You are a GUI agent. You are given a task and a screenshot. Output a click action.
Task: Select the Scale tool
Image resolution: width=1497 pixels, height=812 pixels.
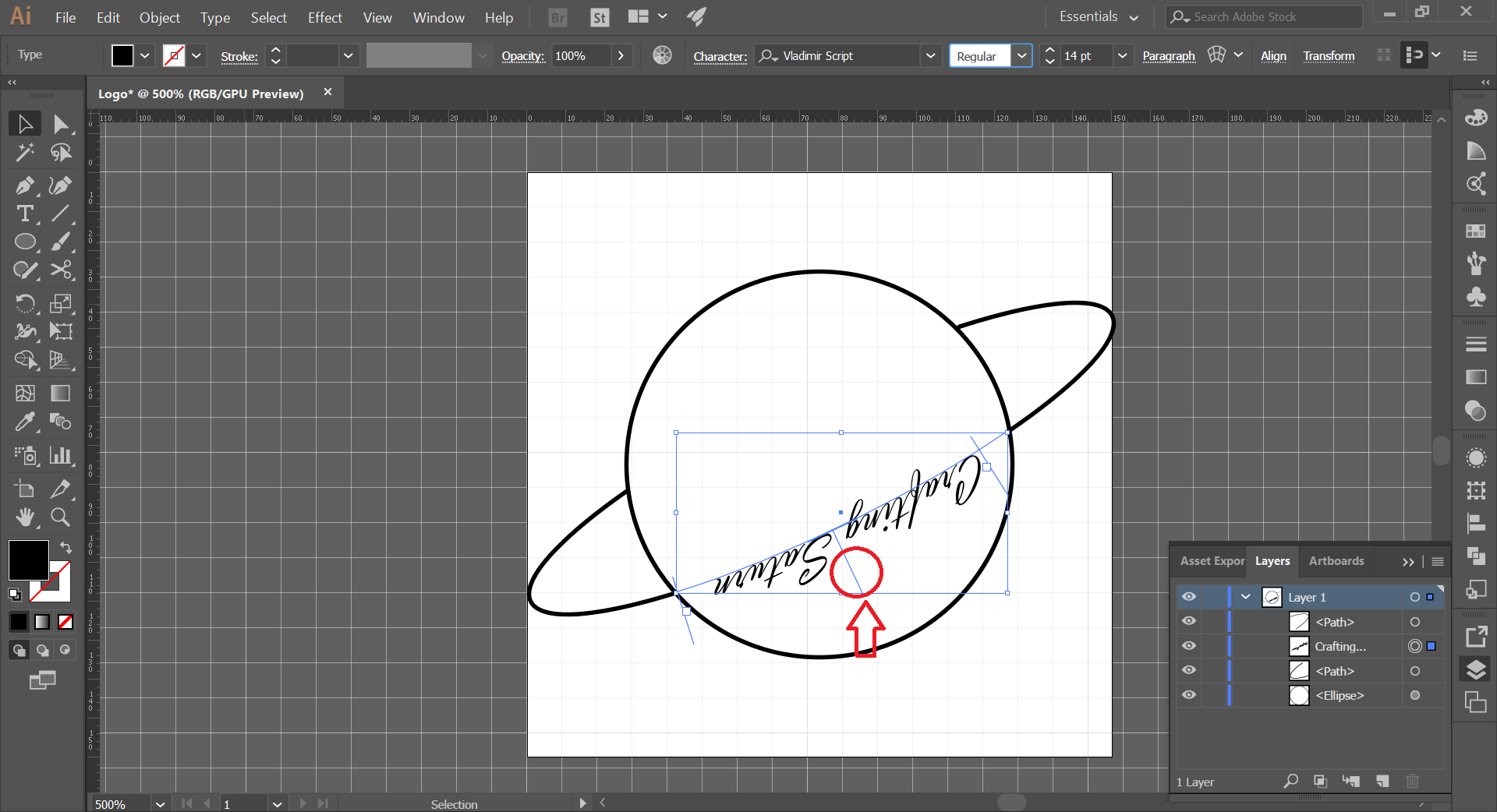click(61, 302)
